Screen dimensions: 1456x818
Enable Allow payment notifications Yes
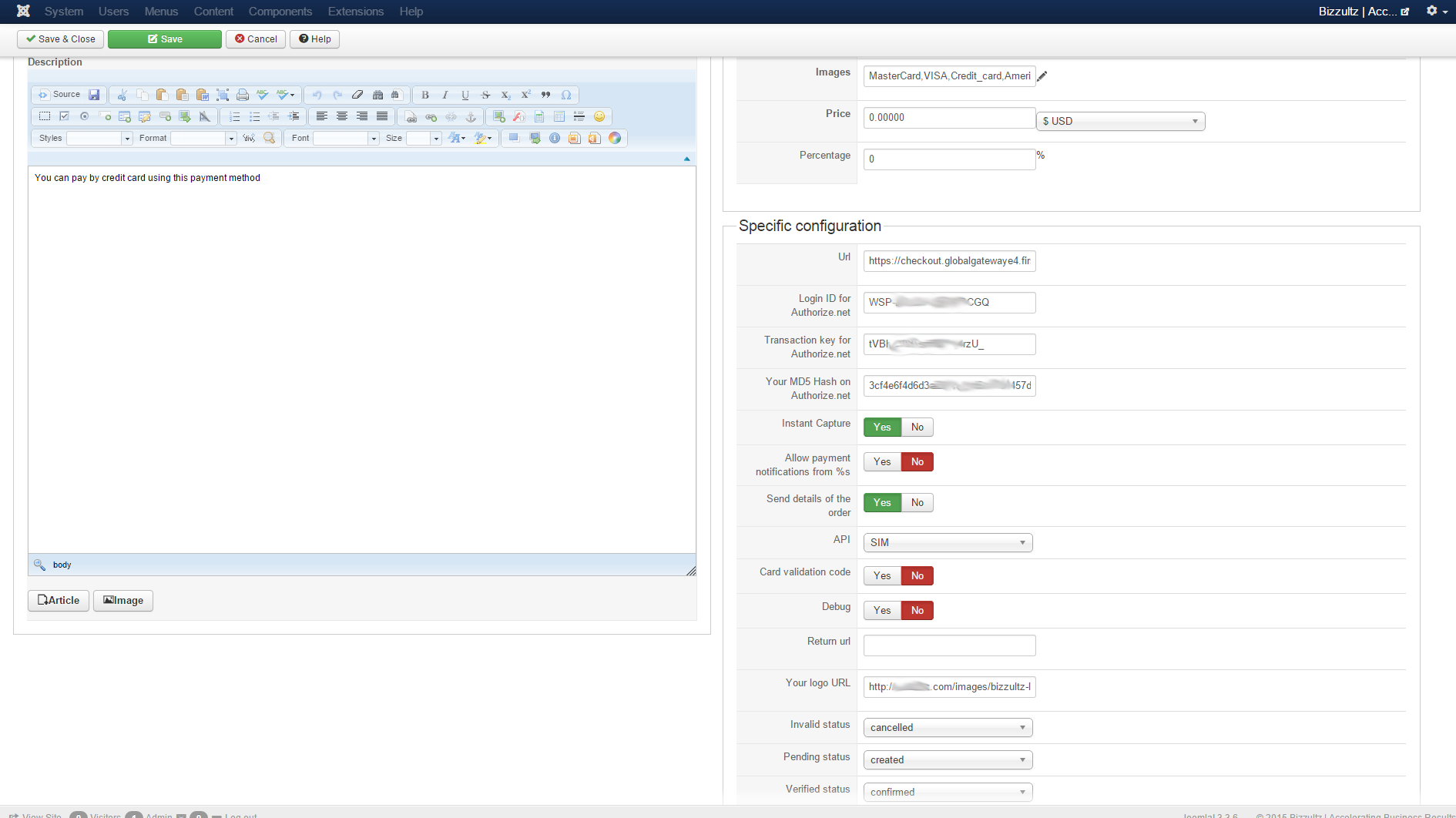pos(882,462)
